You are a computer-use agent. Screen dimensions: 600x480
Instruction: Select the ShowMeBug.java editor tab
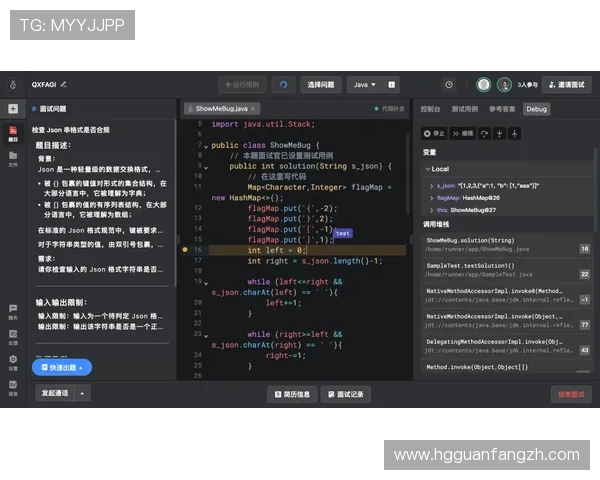click(x=222, y=109)
